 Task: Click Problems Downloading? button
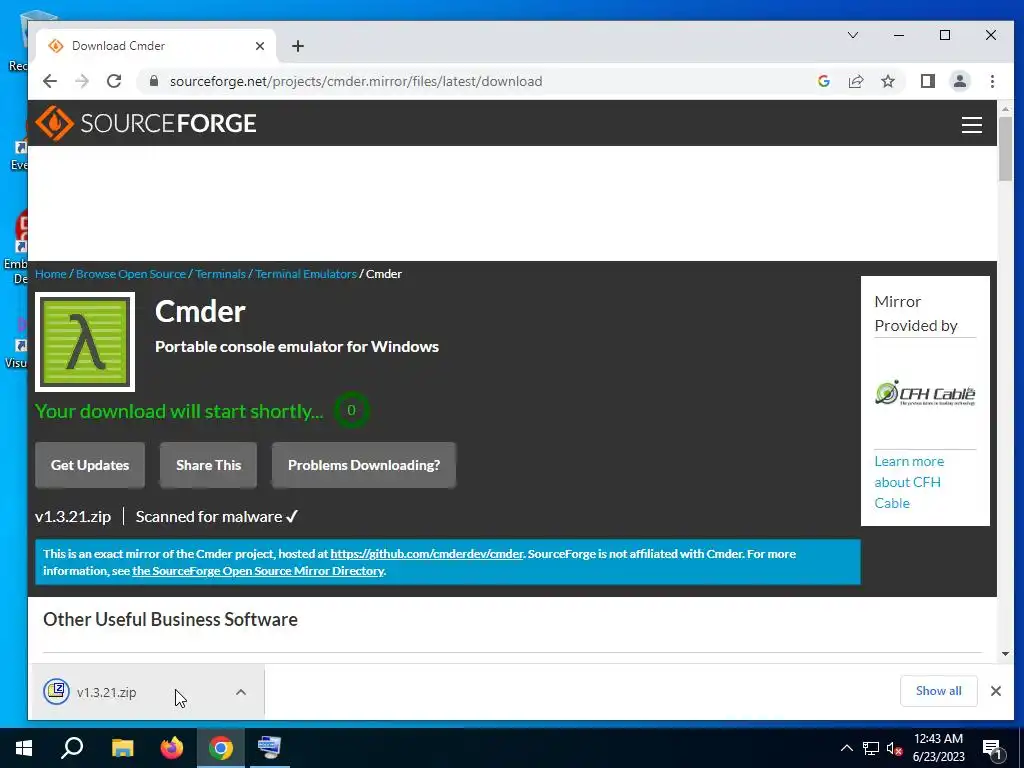click(x=364, y=465)
